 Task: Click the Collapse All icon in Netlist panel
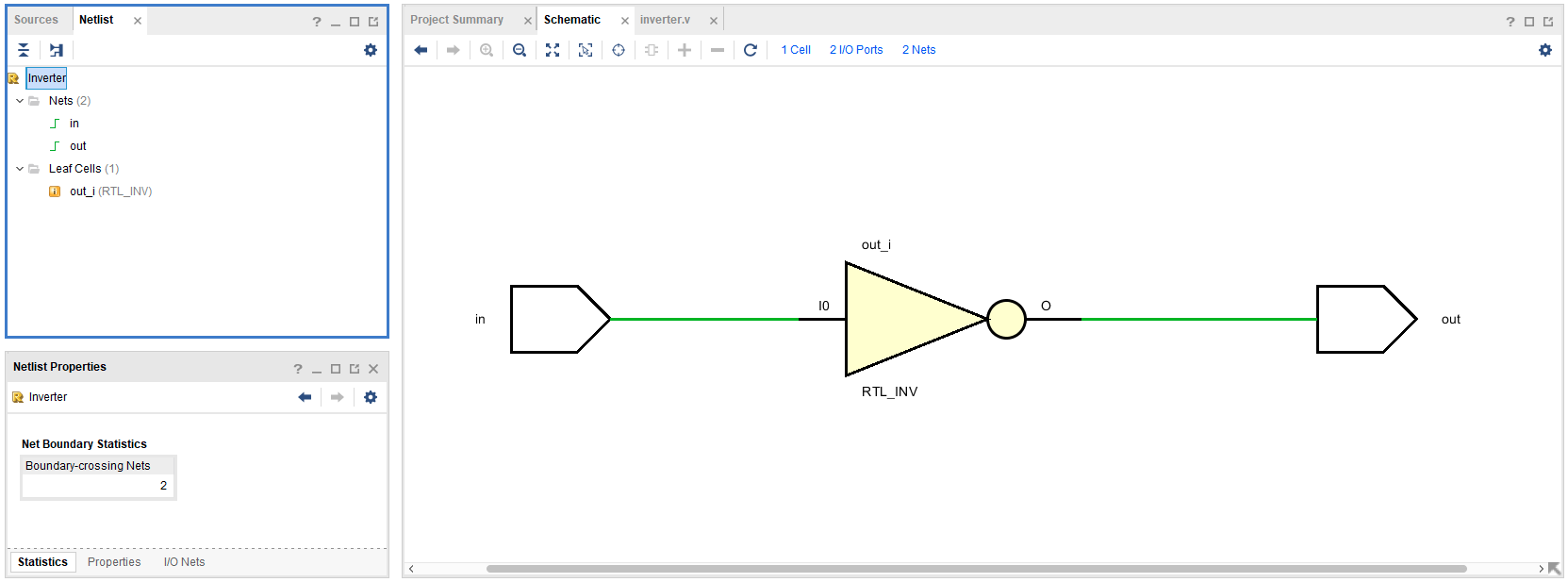coord(24,50)
